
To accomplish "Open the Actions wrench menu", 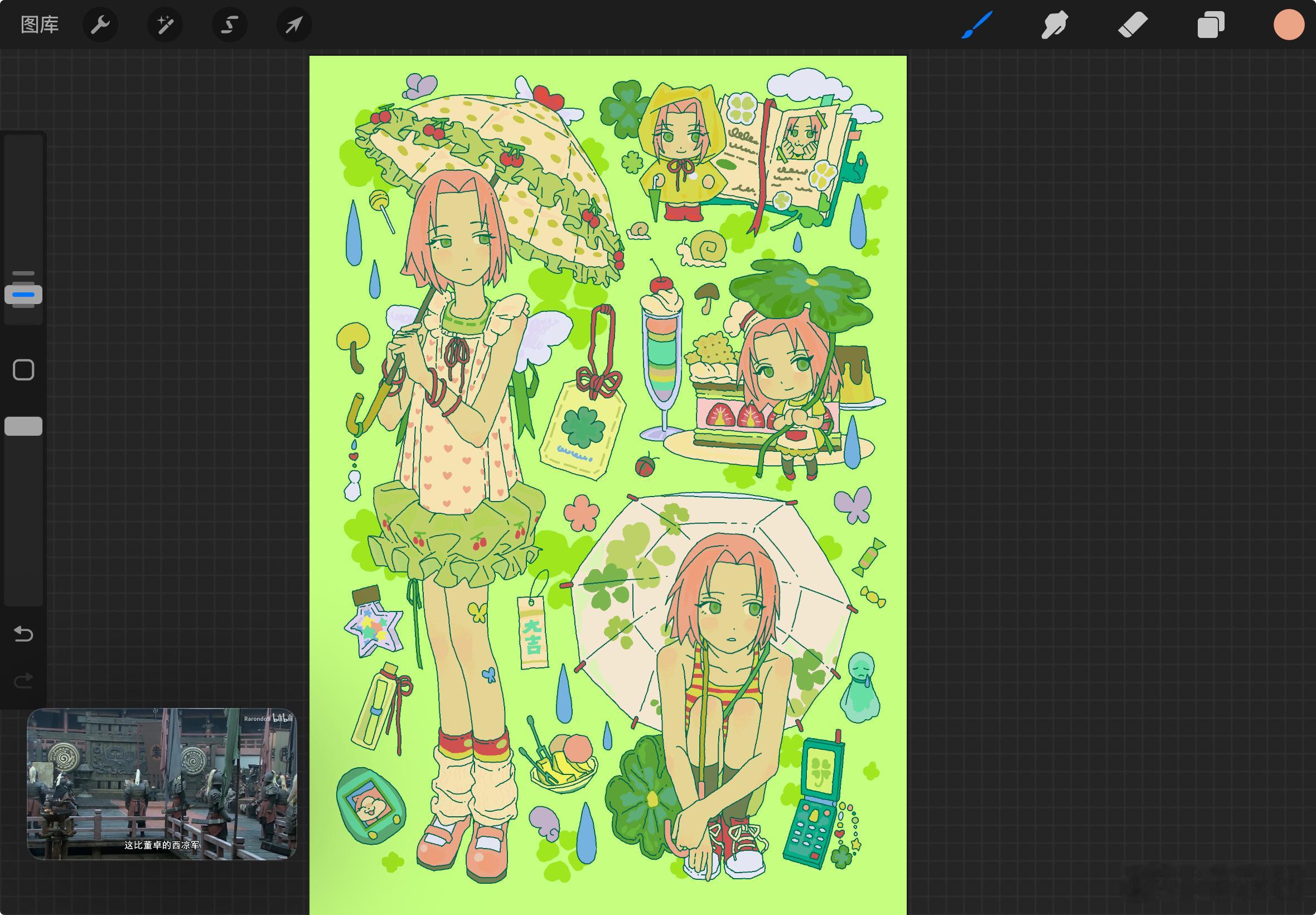I will point(100,25).
